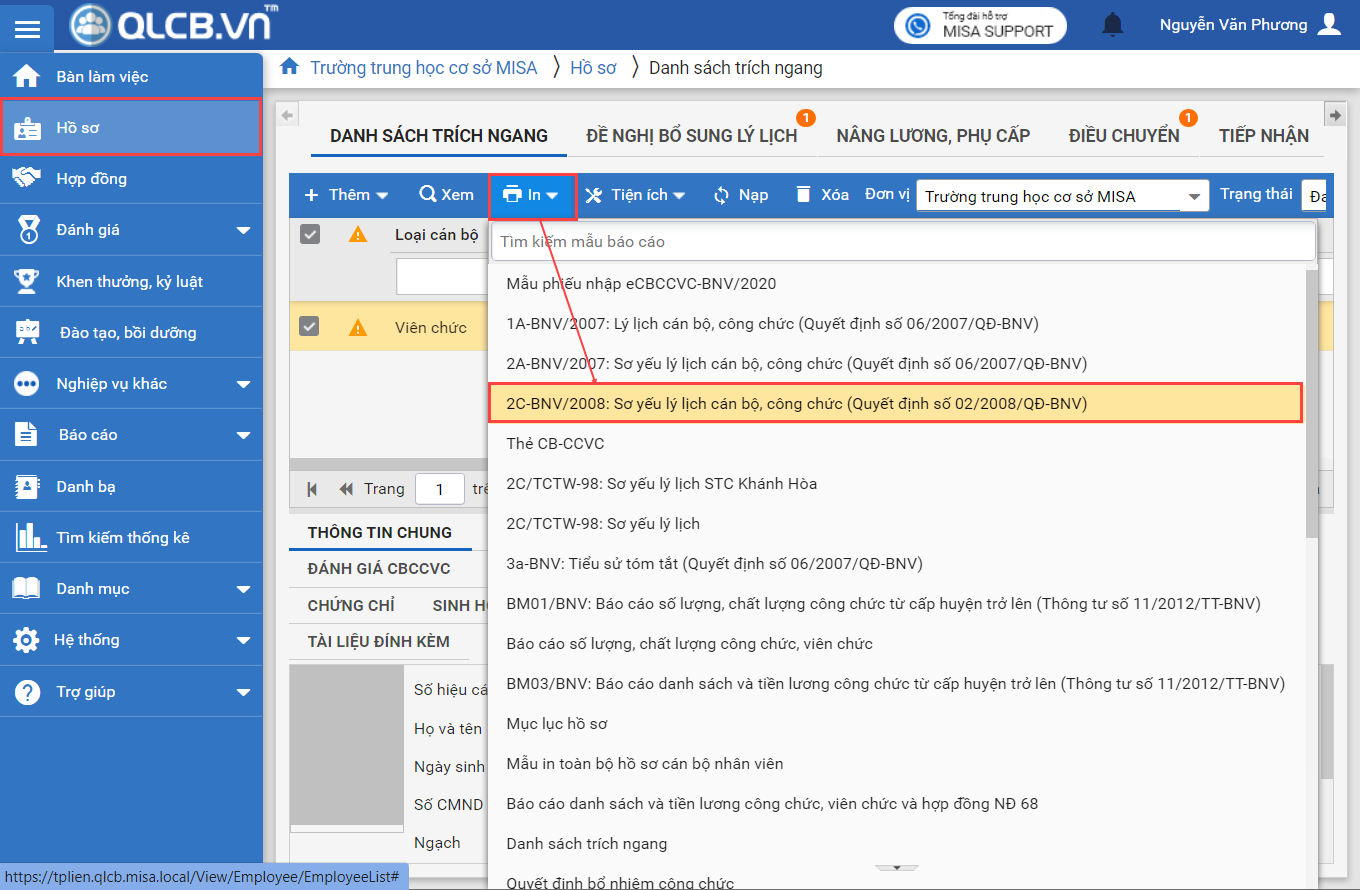Toggle the header select-all checkbox
1360x890 pixels.
pyautogui.click(x=310, y=234)
